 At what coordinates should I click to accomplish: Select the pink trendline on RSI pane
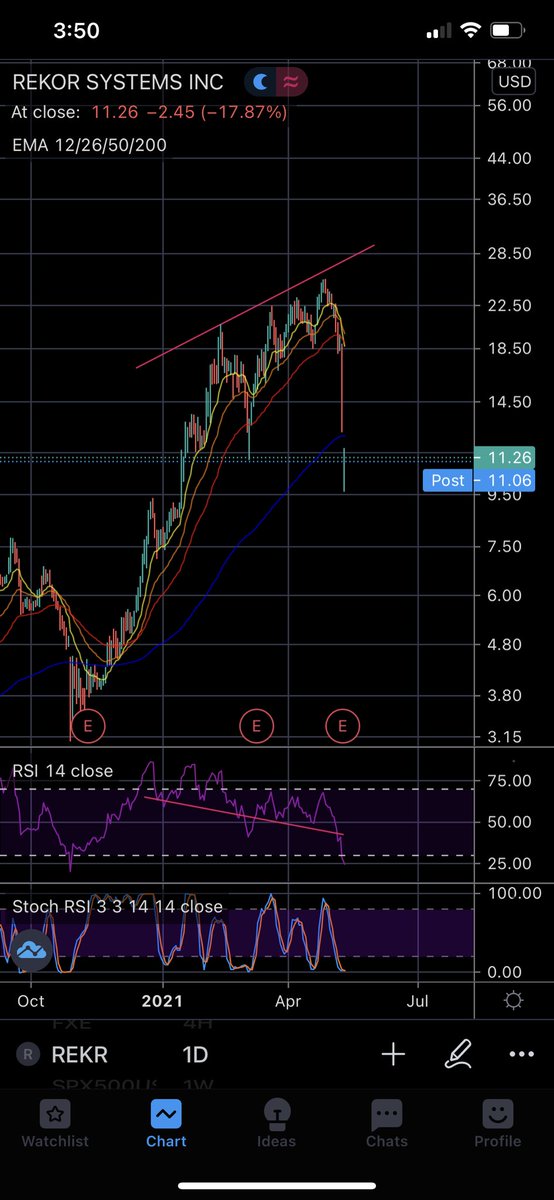pyautogui.click(x=243, y=815)
